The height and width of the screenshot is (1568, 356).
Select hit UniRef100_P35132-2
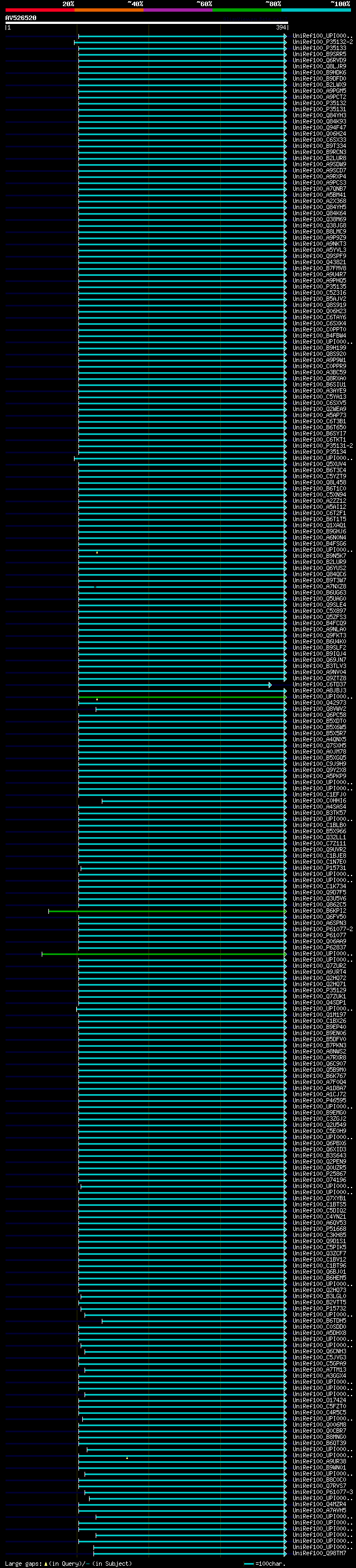click(323, 42)
